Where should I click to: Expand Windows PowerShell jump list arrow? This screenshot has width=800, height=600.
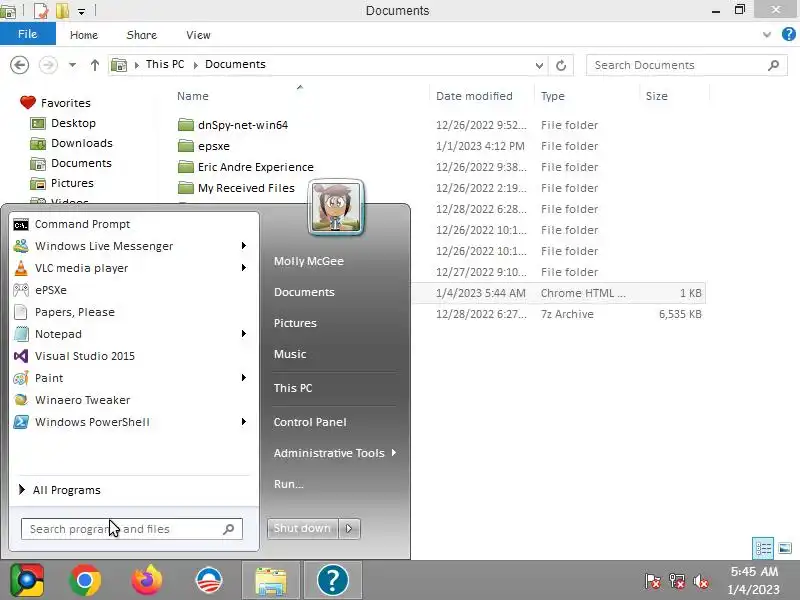244,422
